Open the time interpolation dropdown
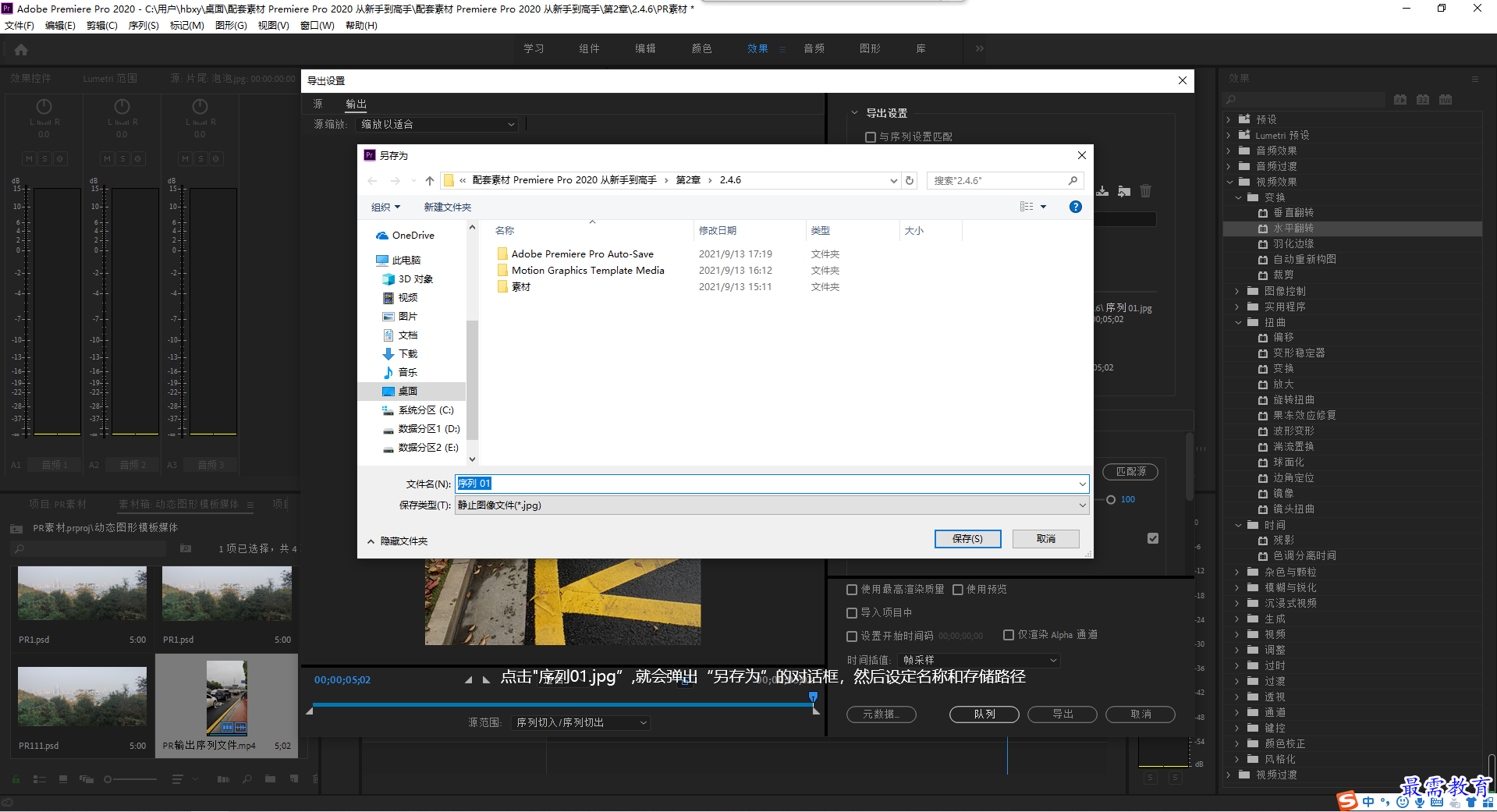1497x812 pixels. [979, 661]
